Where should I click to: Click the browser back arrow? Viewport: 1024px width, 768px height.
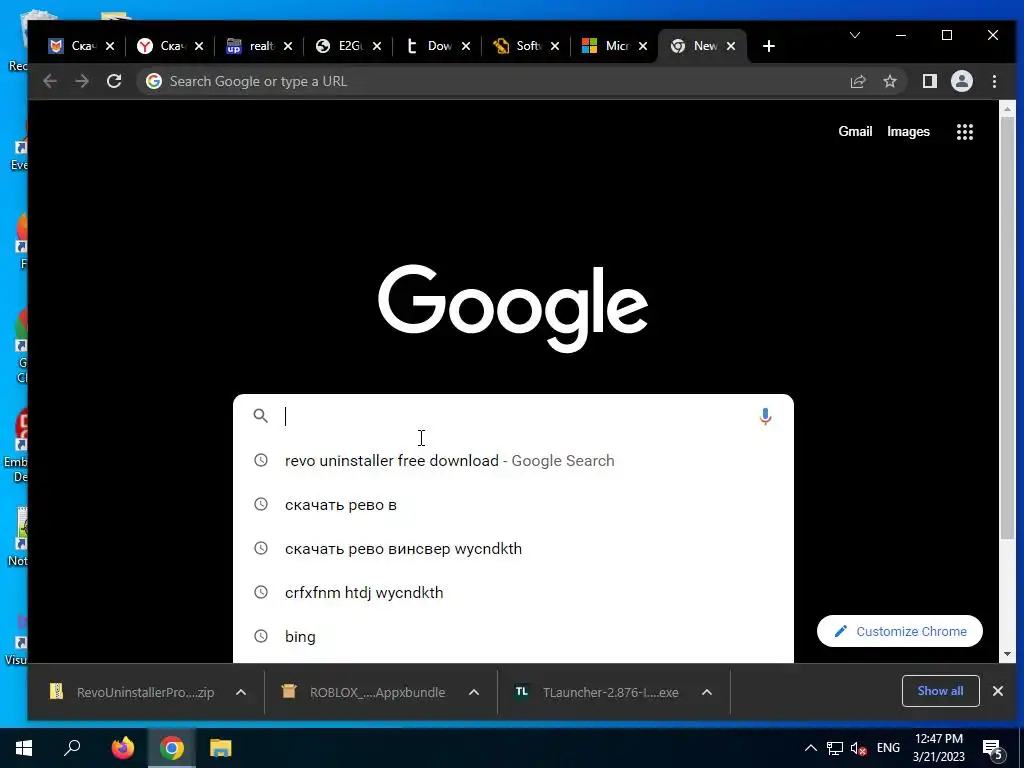coord(50,81)
